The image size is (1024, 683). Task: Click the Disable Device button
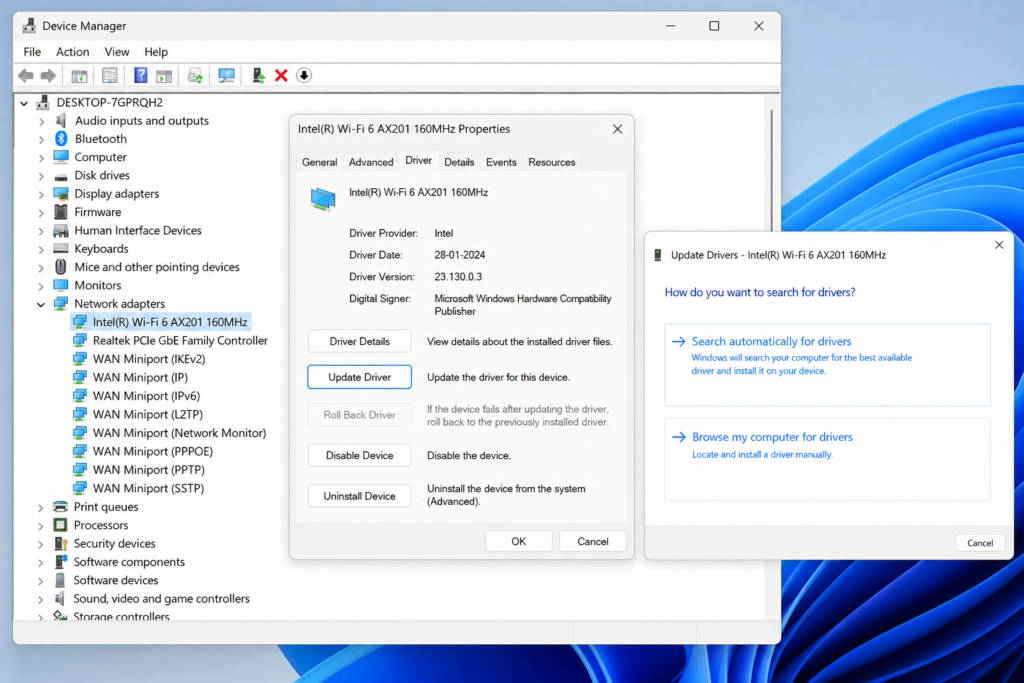click(x=359, y=455)
